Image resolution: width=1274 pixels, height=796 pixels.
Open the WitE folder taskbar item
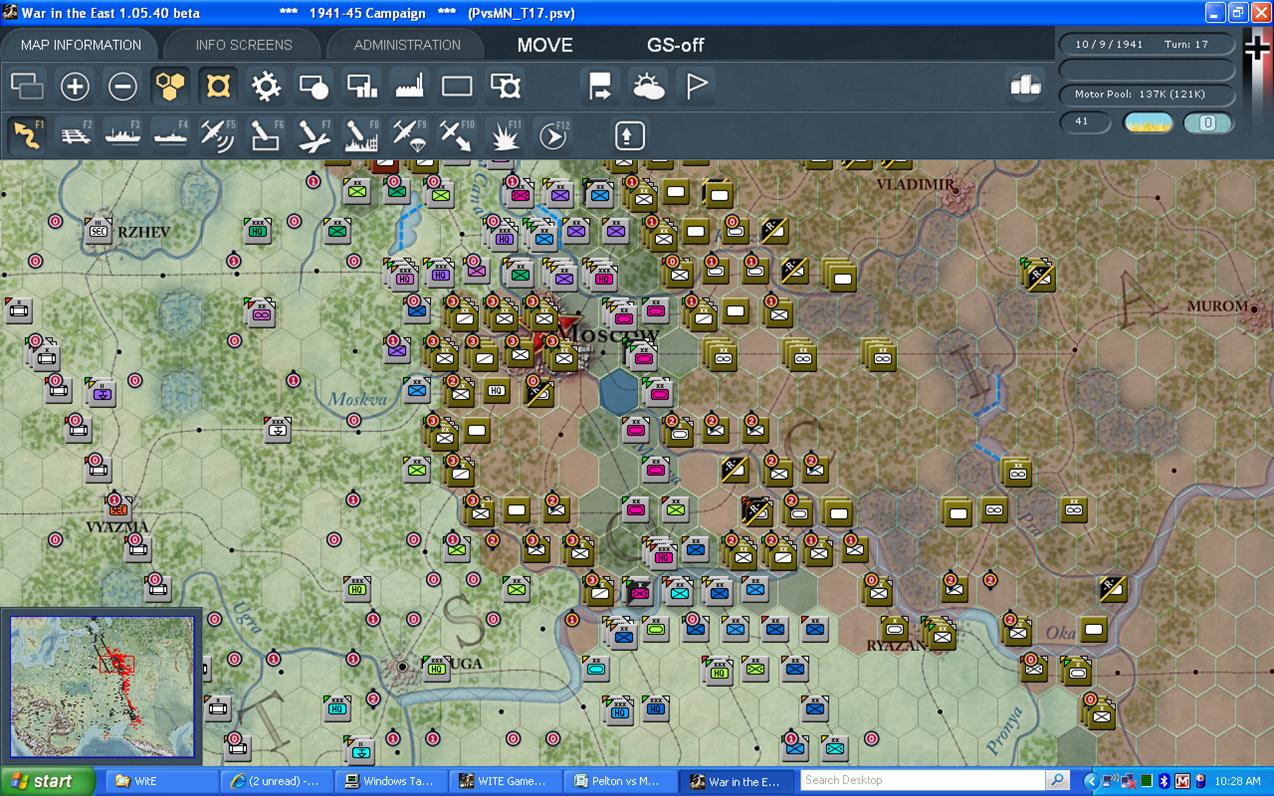(161, 781)
